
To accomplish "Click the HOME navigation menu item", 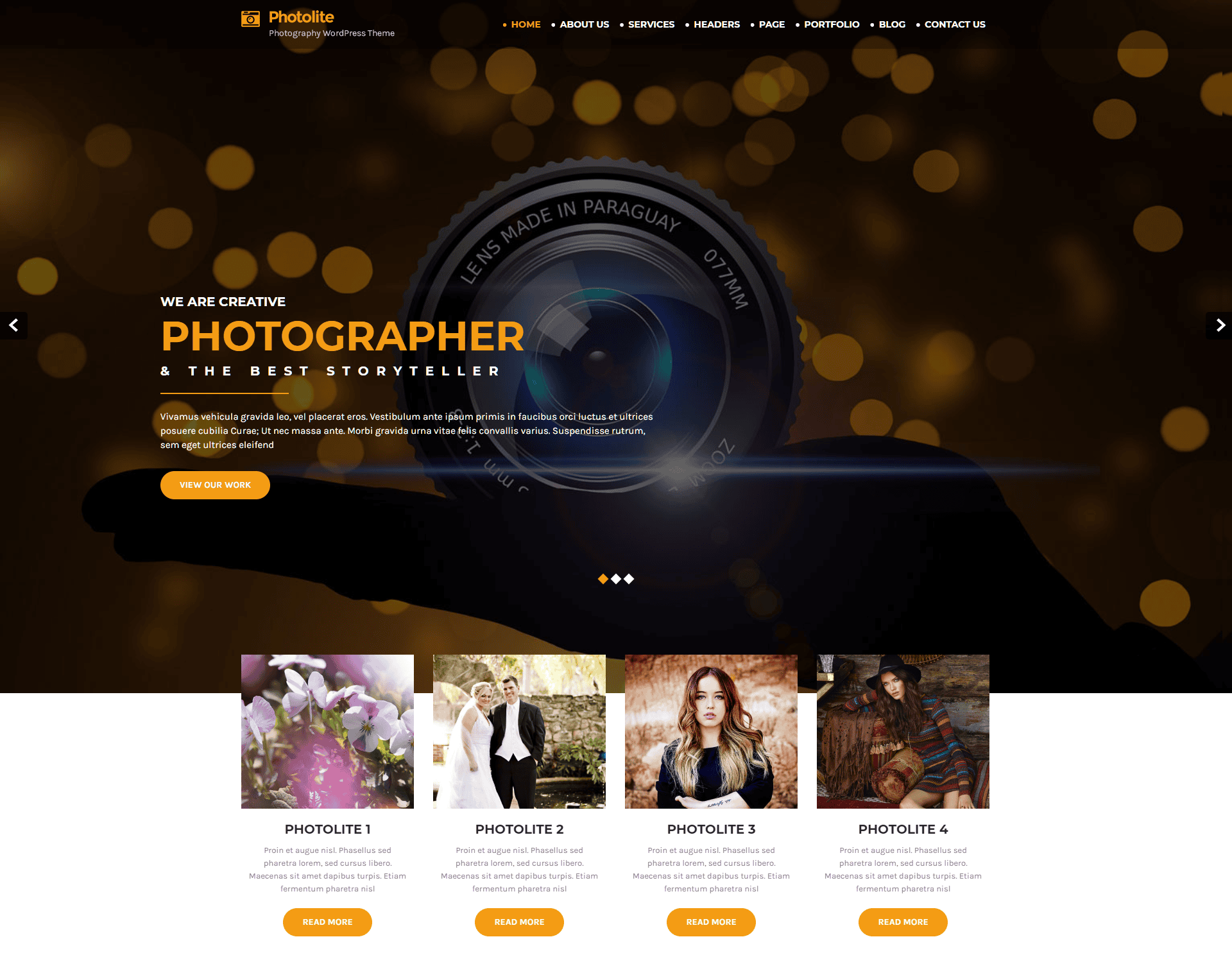I will 524,24.
